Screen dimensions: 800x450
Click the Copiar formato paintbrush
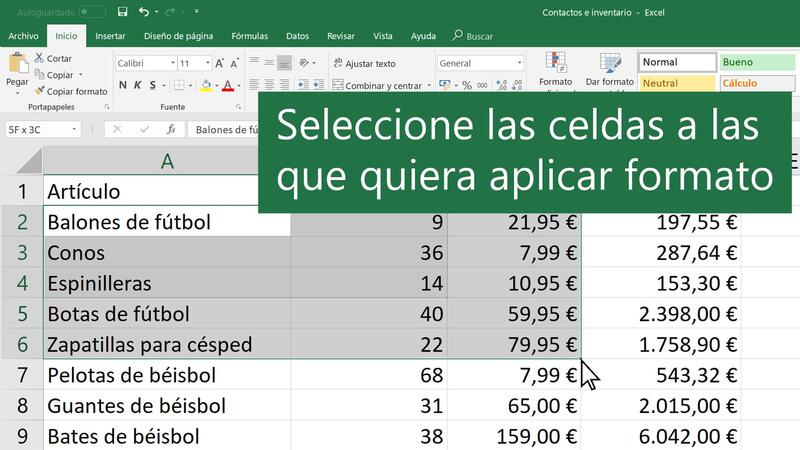coord(39,91)
